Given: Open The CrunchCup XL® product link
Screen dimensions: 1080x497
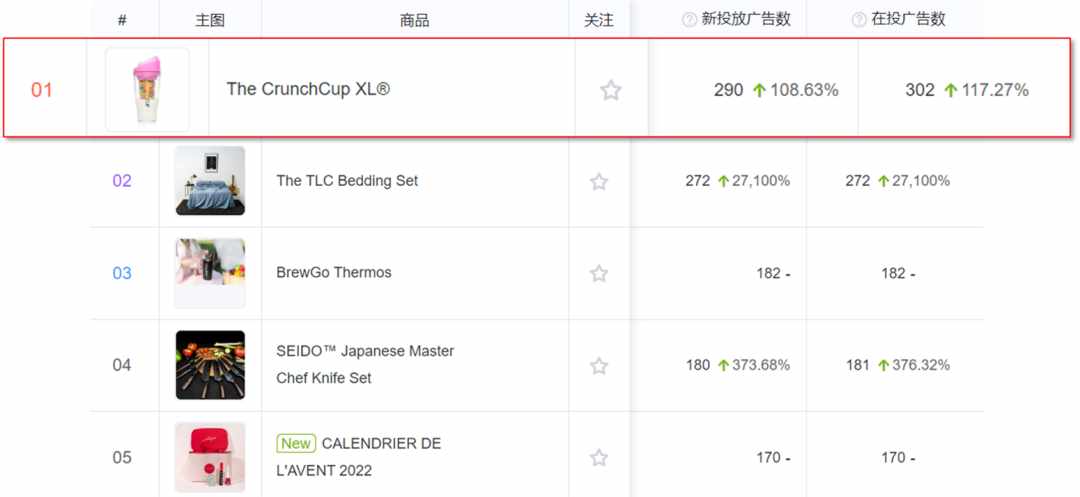Looking at the screenshot, I should pyautogui.click(x=308, y=89).
